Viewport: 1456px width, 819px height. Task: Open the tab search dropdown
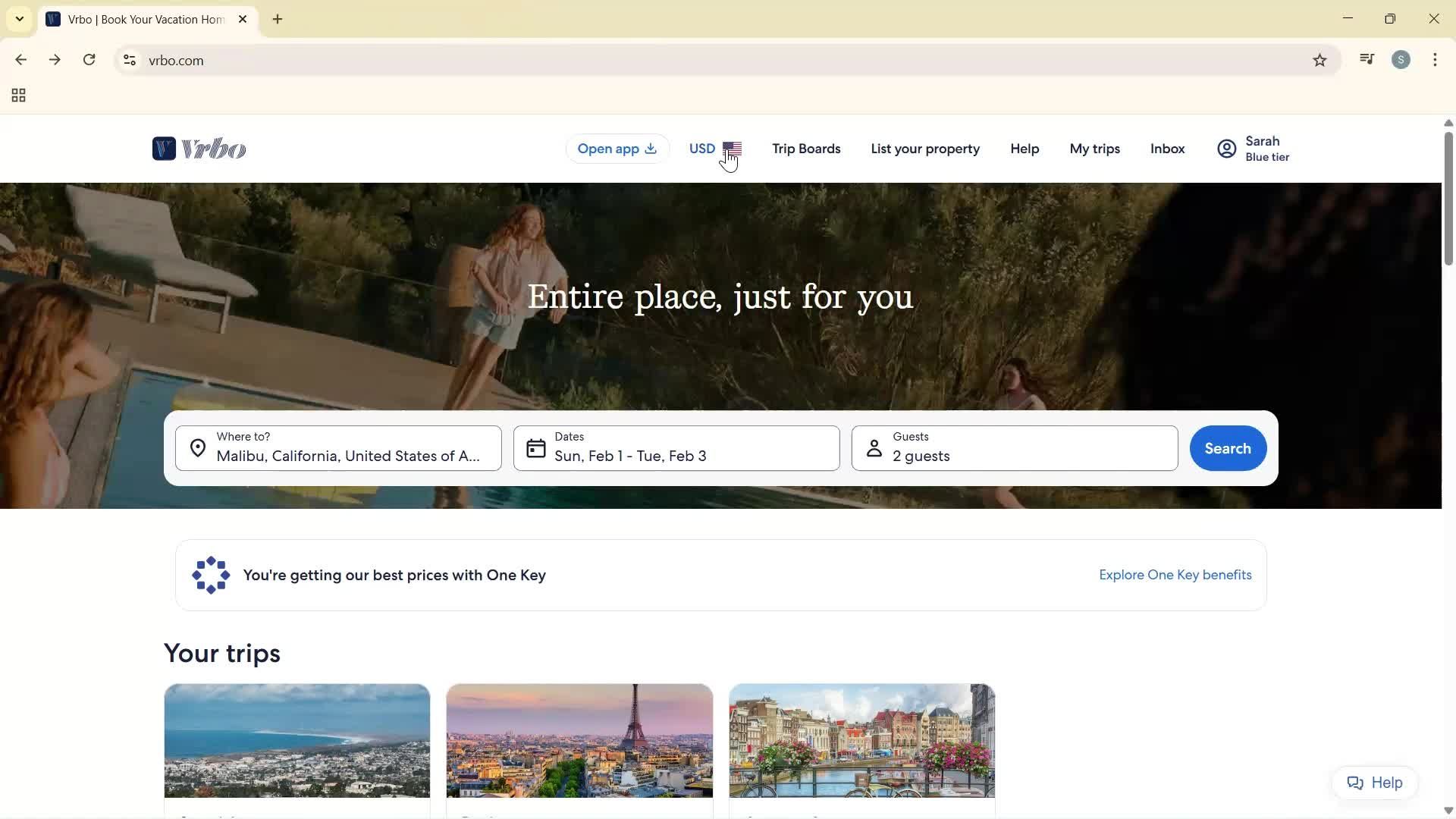coord(19,19)
